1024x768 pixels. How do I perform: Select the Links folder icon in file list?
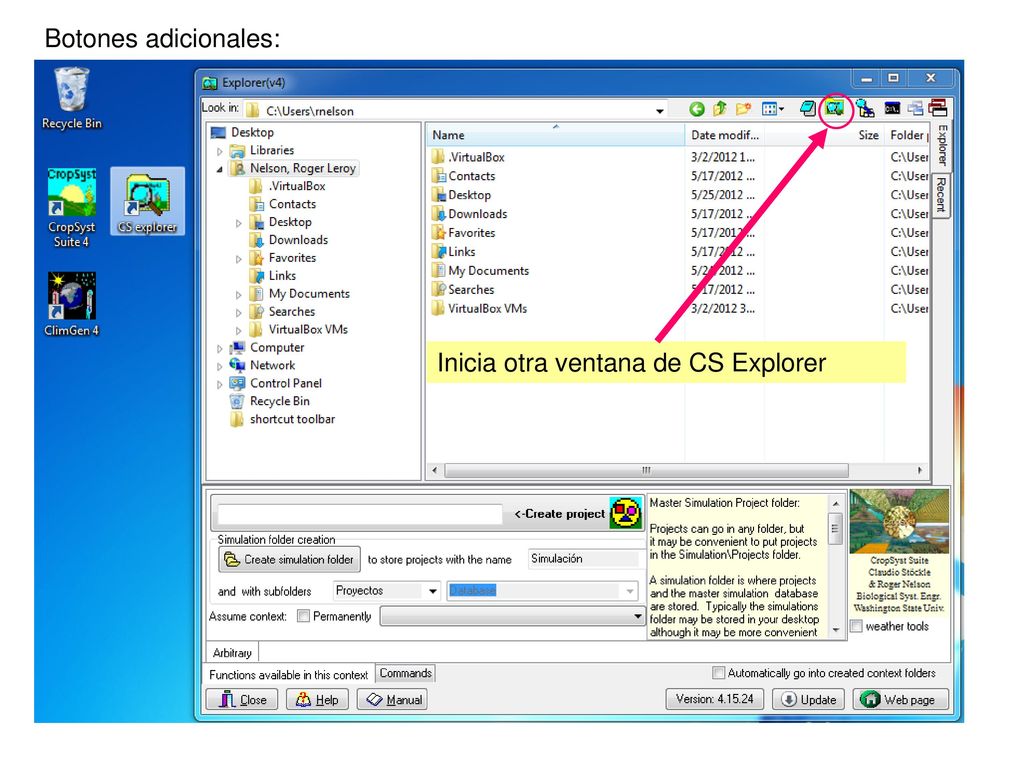point(438,251)
